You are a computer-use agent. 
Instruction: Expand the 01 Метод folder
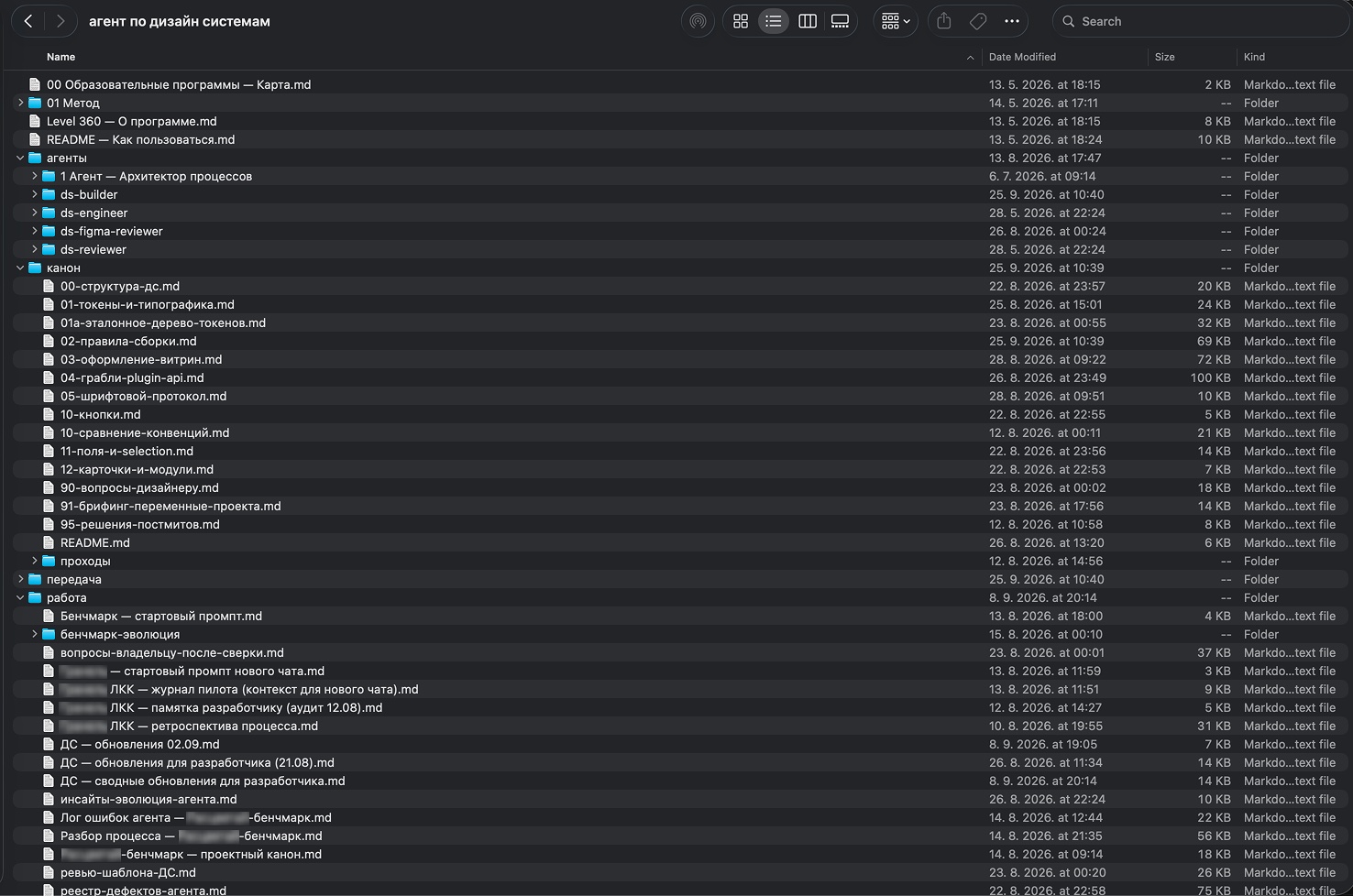click(x=20, y=103)
